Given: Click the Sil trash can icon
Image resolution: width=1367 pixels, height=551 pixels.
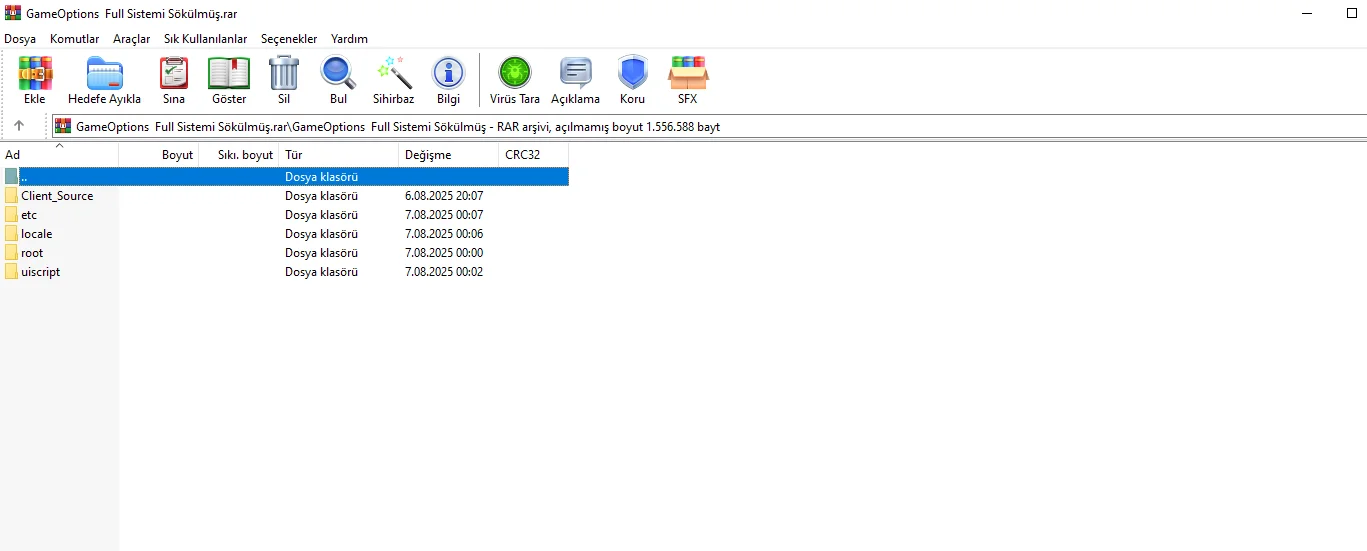Looking at the screenshot, I should [x=284, y=73].
